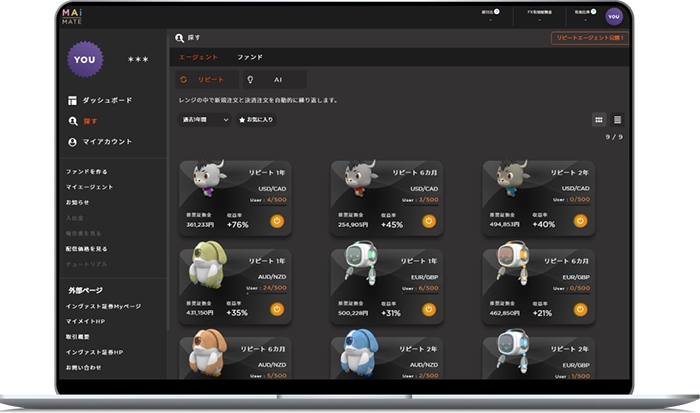Switch to list view layout
The height and width of the screenshot is (413, 700).
(617, 119)
